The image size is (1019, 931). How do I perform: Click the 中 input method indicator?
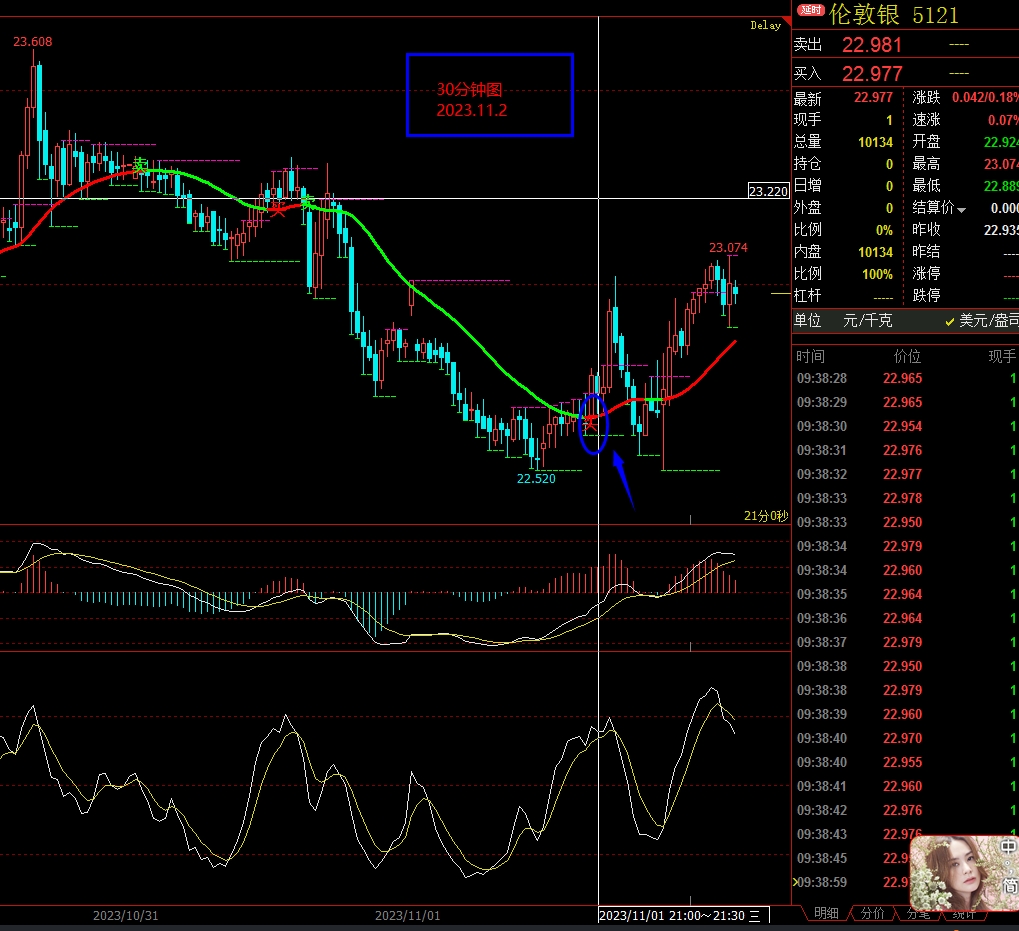pyautogui.click(x=1009, y=848)
